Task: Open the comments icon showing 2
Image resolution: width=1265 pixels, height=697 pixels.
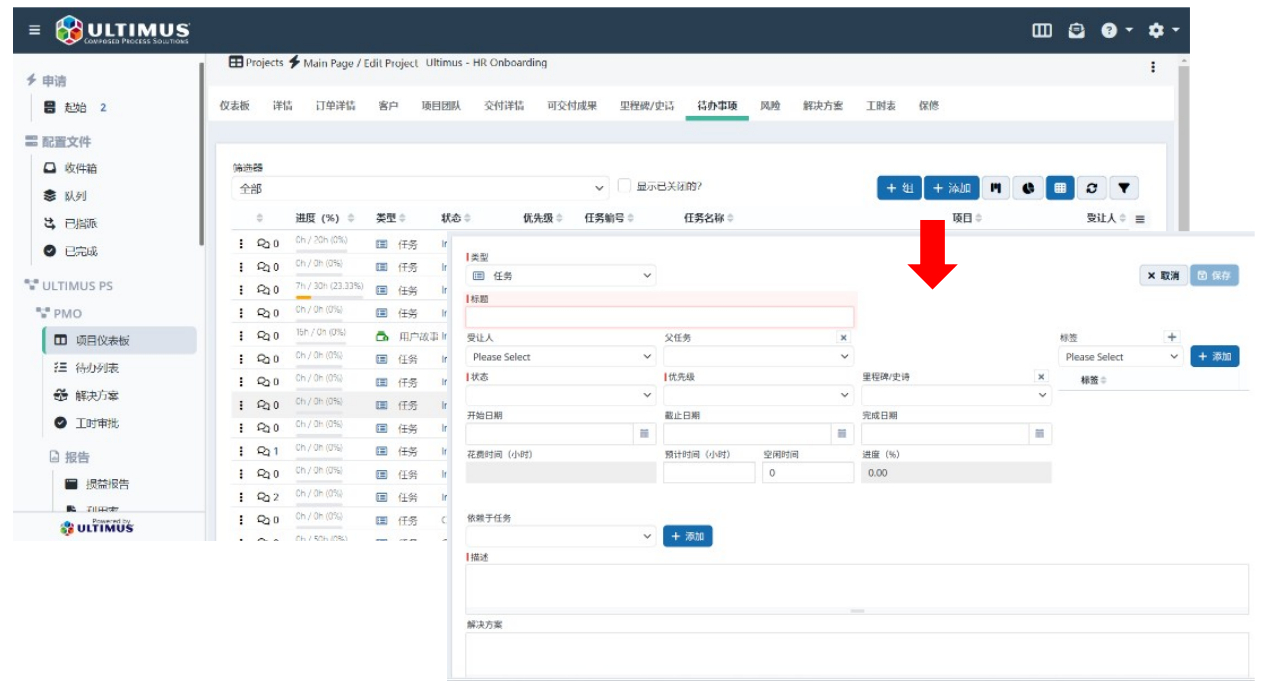Action: 268,497
